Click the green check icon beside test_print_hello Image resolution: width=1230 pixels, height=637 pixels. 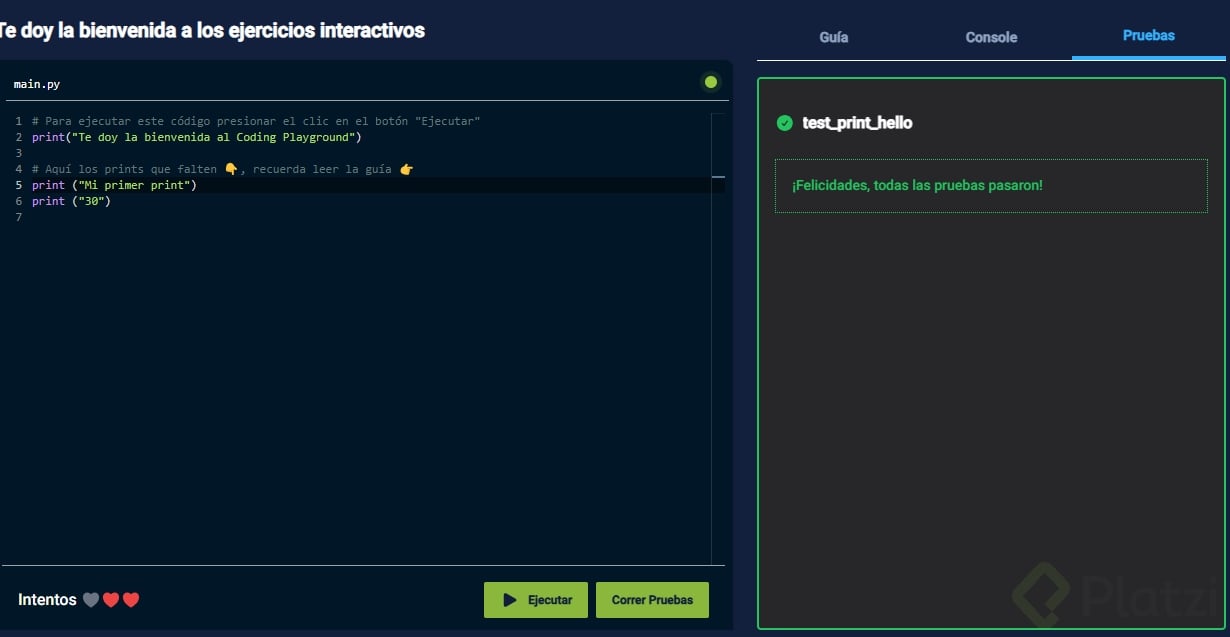[x=785, y=123]
